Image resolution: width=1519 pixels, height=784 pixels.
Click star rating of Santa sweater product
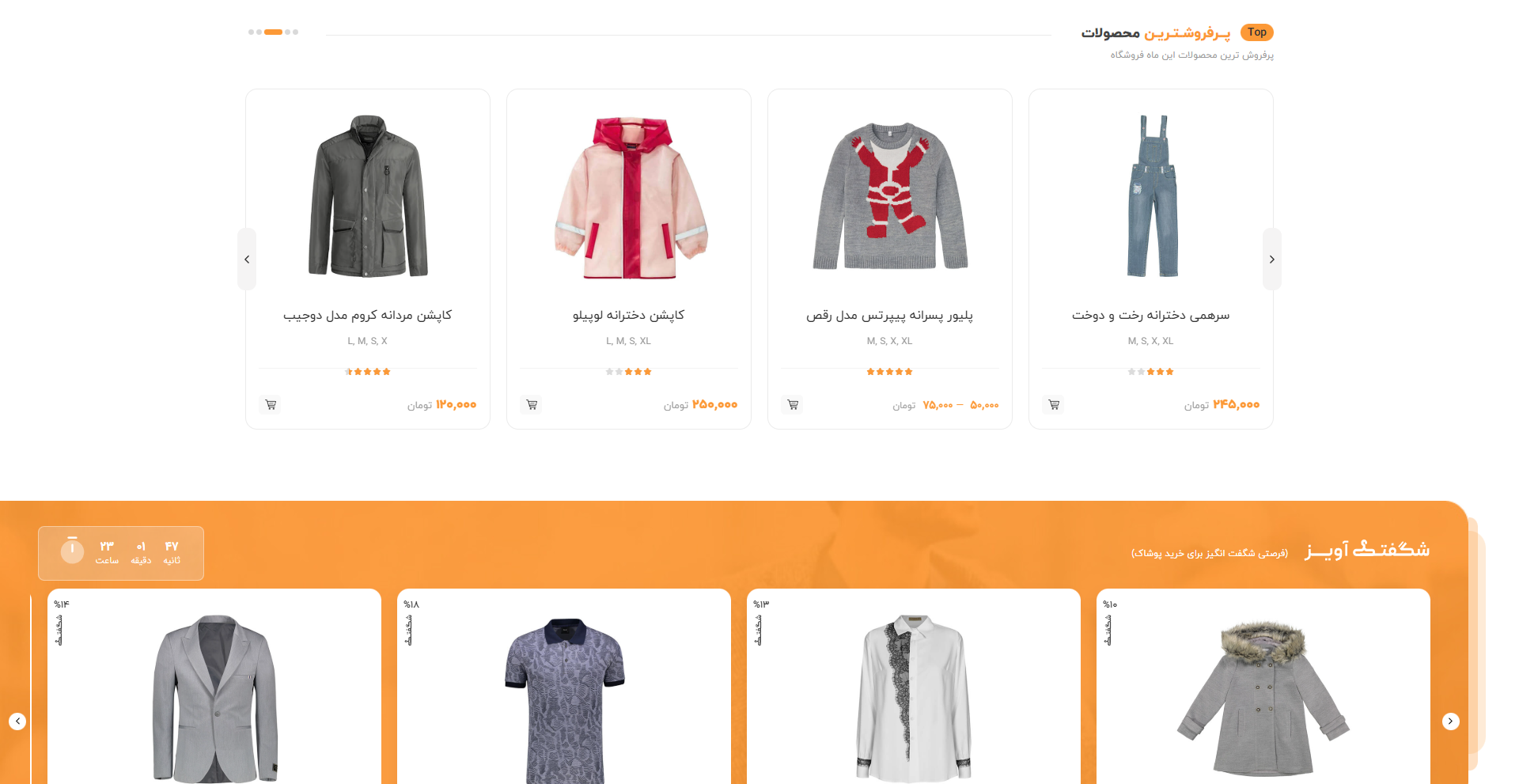(889, 371)
